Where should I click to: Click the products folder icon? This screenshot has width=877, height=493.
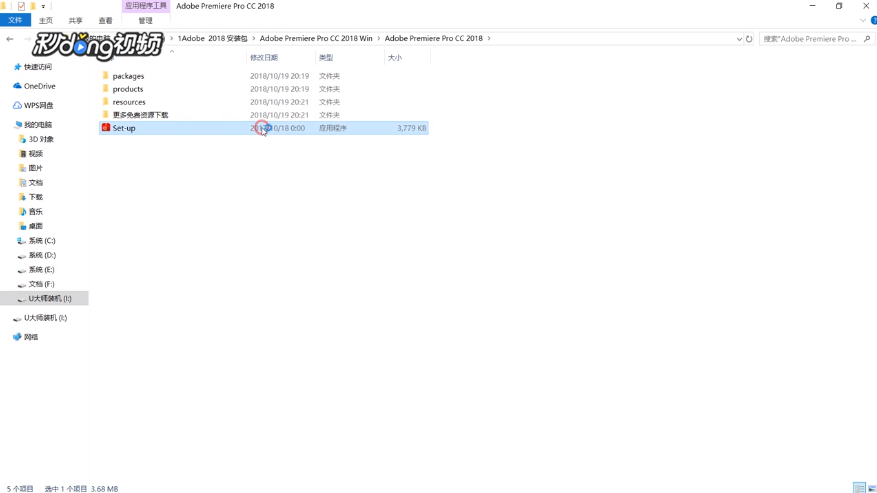pos(105,88)
